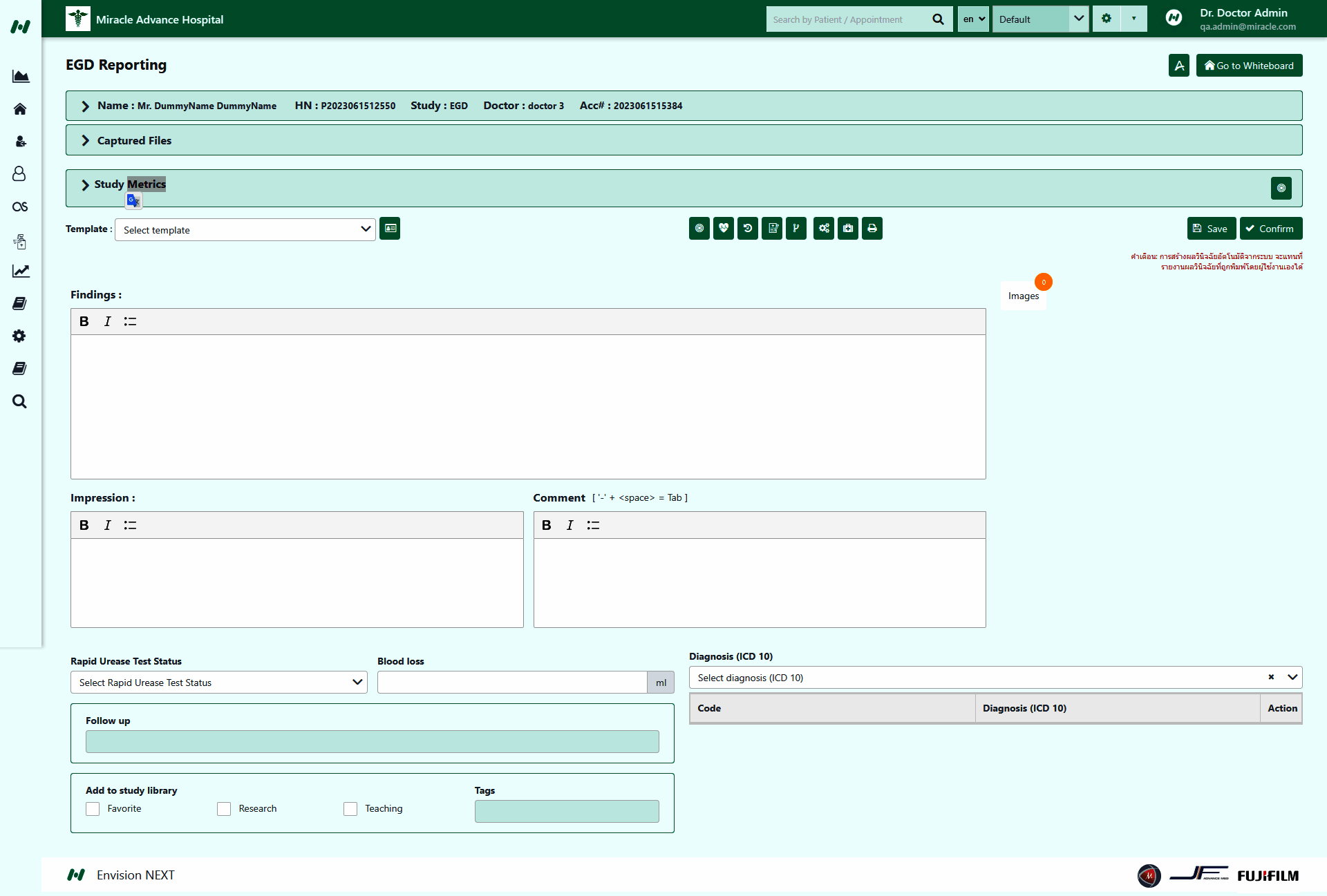Open the home icon in left sidebar

pos(20,109)
